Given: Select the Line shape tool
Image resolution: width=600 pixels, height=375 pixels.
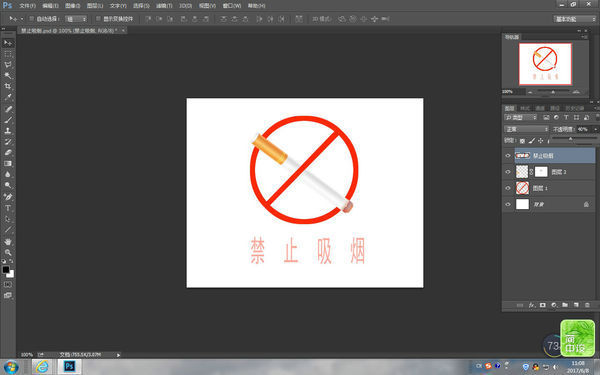Looking at the screenshot, I should coord(8,230).
